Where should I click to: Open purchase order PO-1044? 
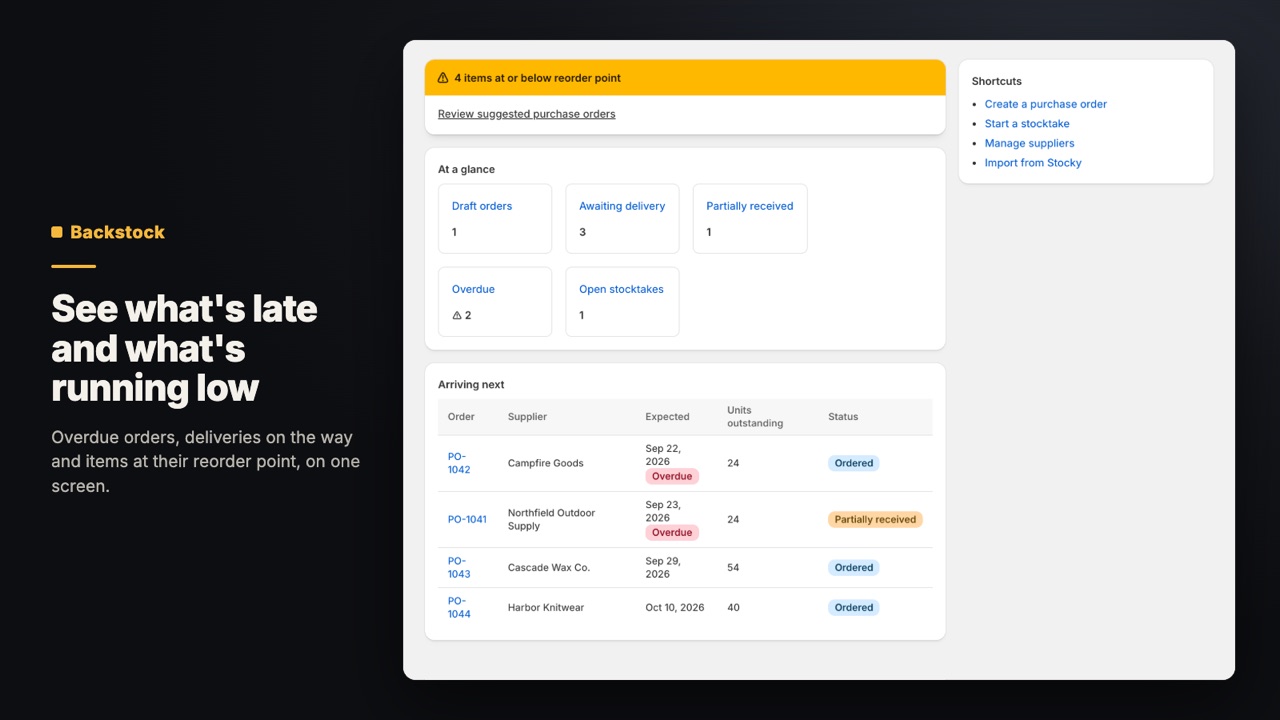[x=459, y=608]
